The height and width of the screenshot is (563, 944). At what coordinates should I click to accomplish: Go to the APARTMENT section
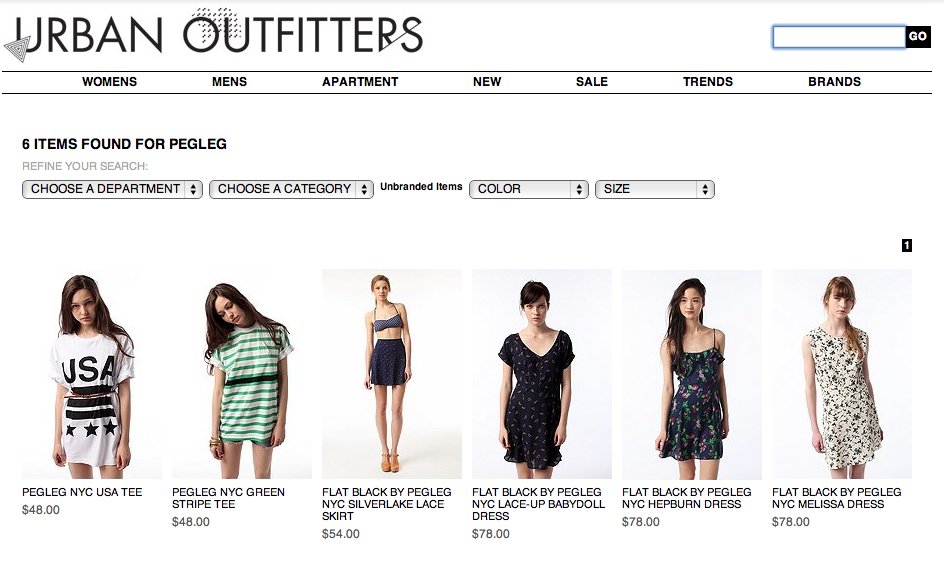point(360,82)
